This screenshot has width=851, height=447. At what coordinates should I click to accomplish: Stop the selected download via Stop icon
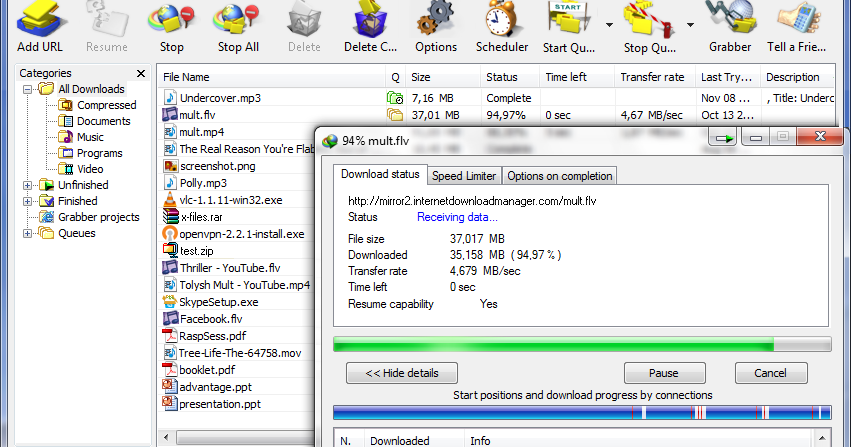click(172, 21)
